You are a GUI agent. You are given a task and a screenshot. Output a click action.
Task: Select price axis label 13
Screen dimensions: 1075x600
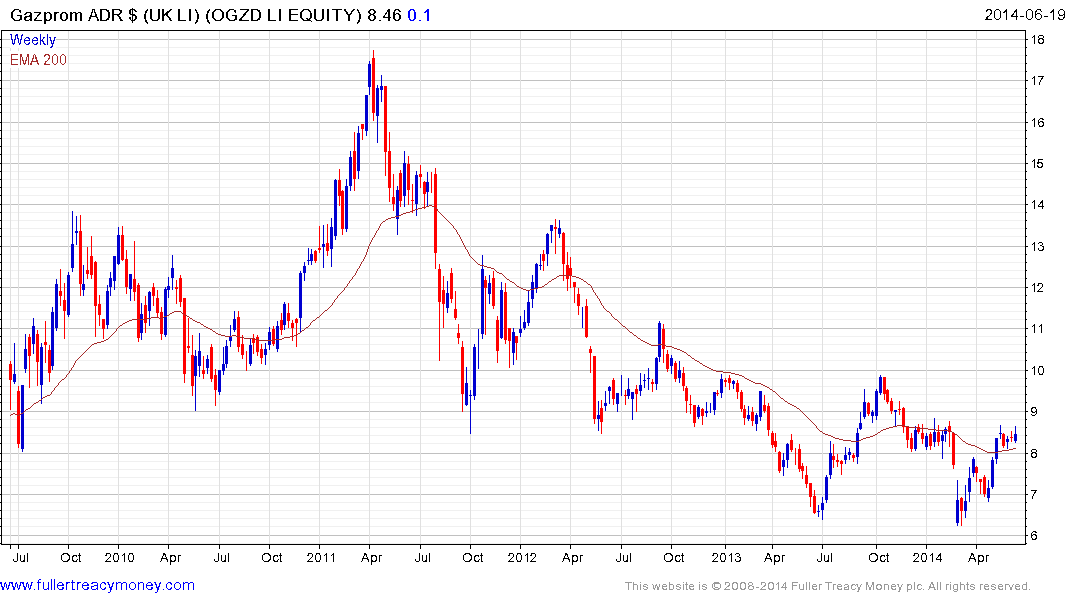(x=1037, y=247)
